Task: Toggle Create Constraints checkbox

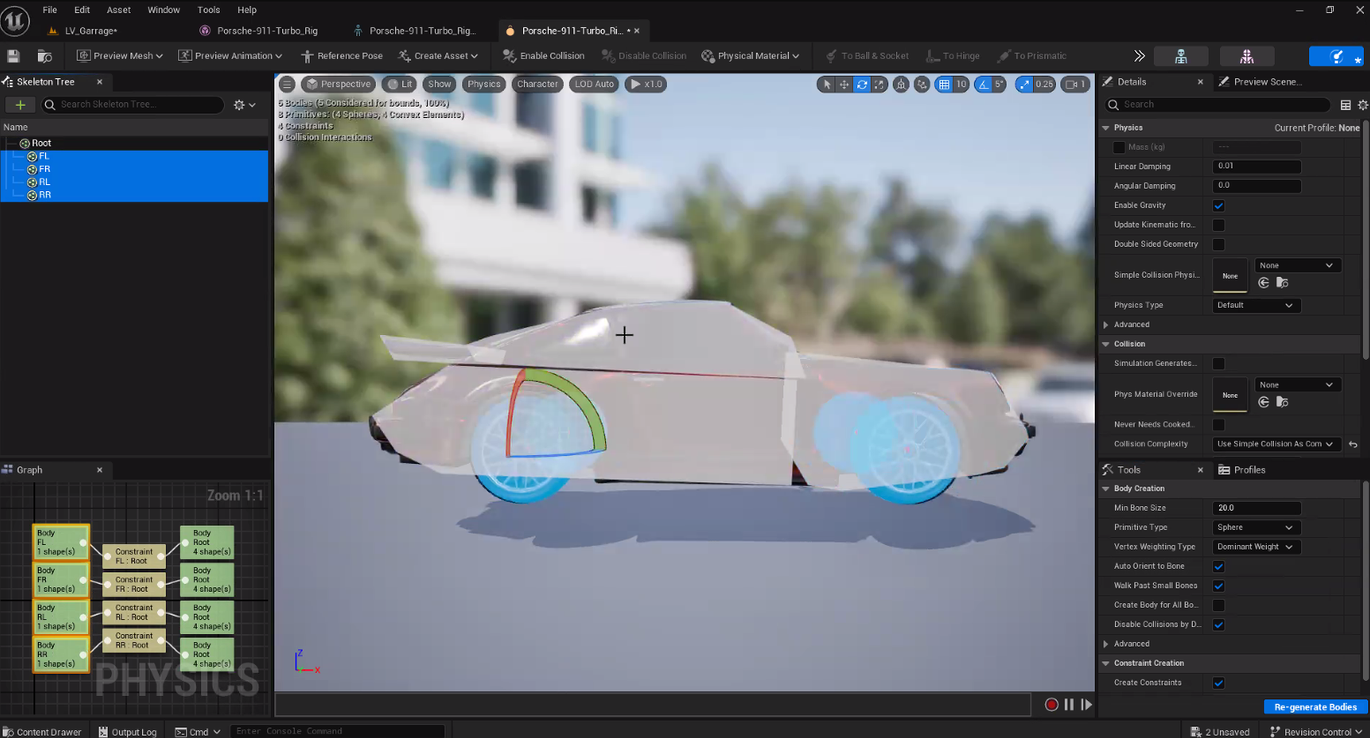Action: 1218,683
